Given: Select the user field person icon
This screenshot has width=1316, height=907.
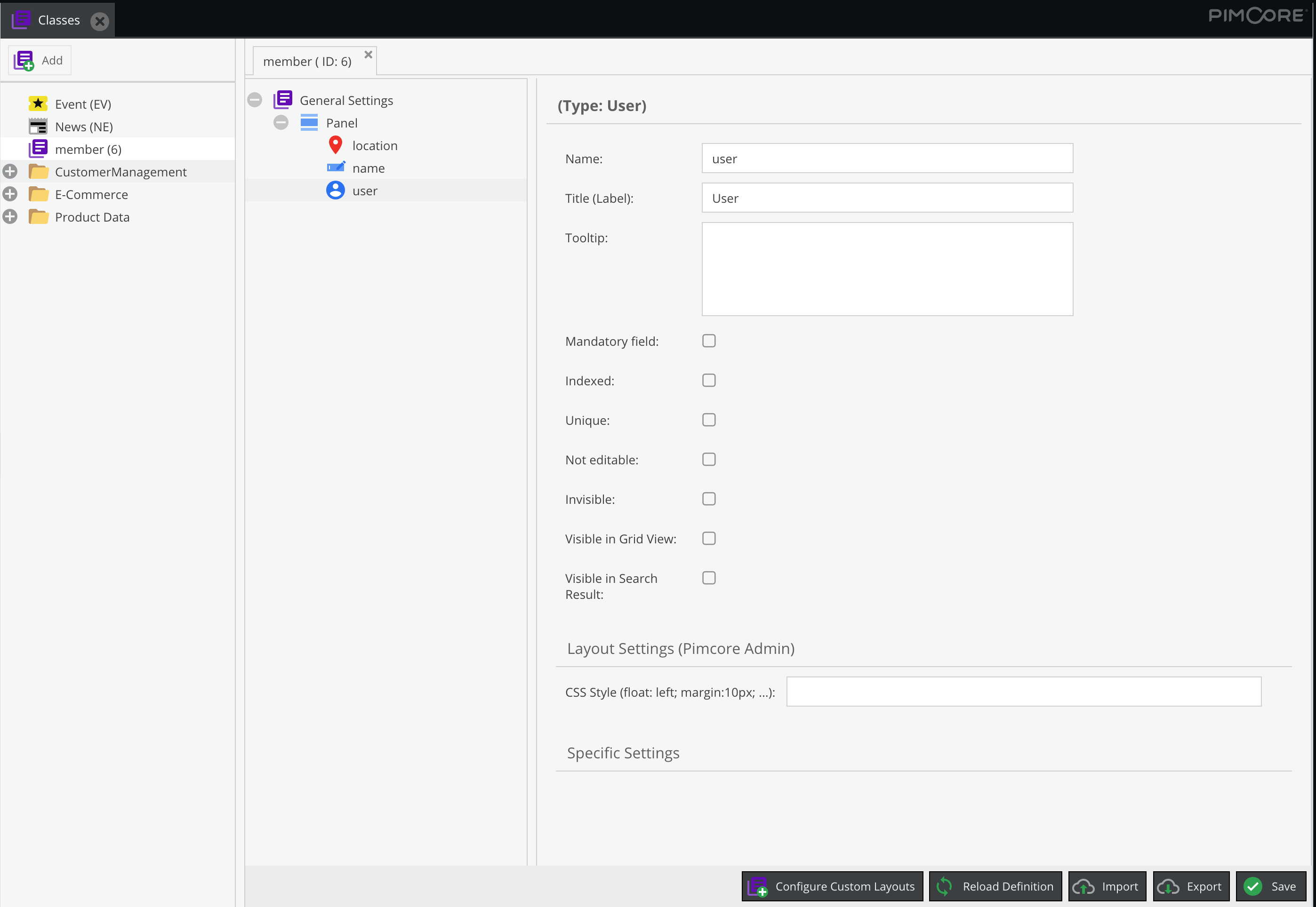Looking at the screenshot, I should click(336, 191).
